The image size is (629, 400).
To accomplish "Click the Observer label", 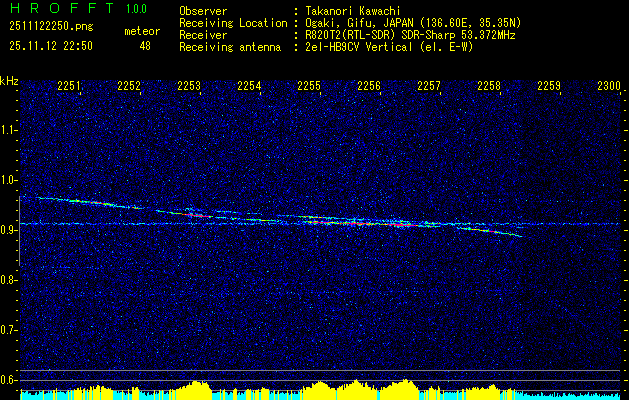I will 203,11.
